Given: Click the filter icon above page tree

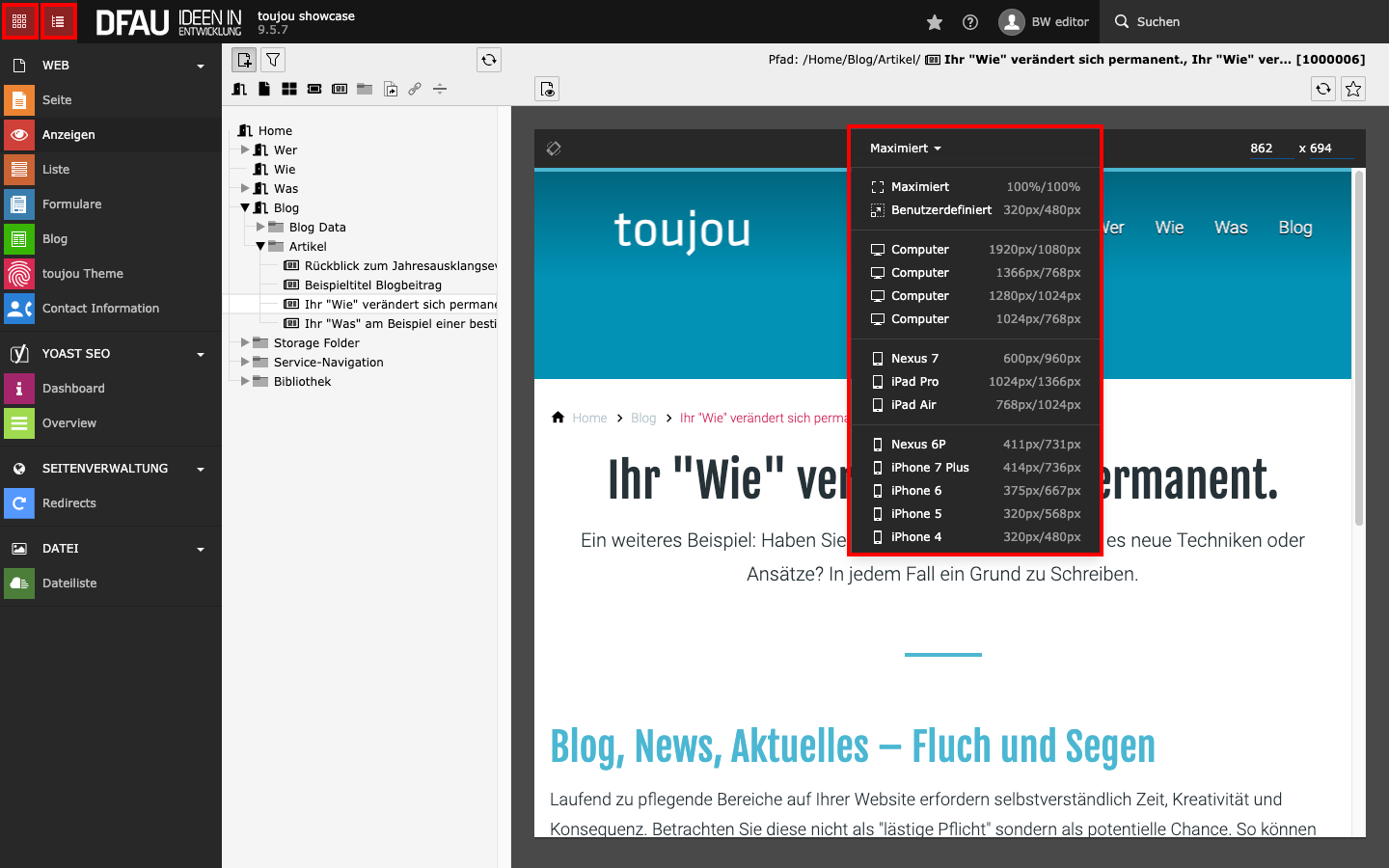Looking at the screenshot, I should coord(273,60).
